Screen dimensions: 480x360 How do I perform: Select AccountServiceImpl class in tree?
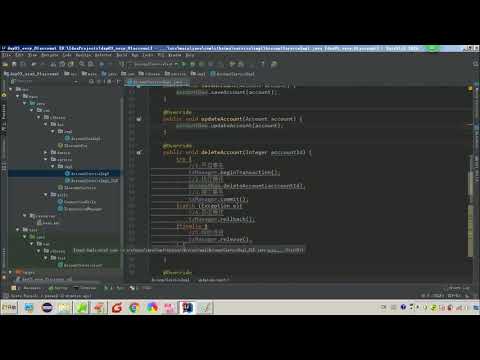(x=87, y=173)
